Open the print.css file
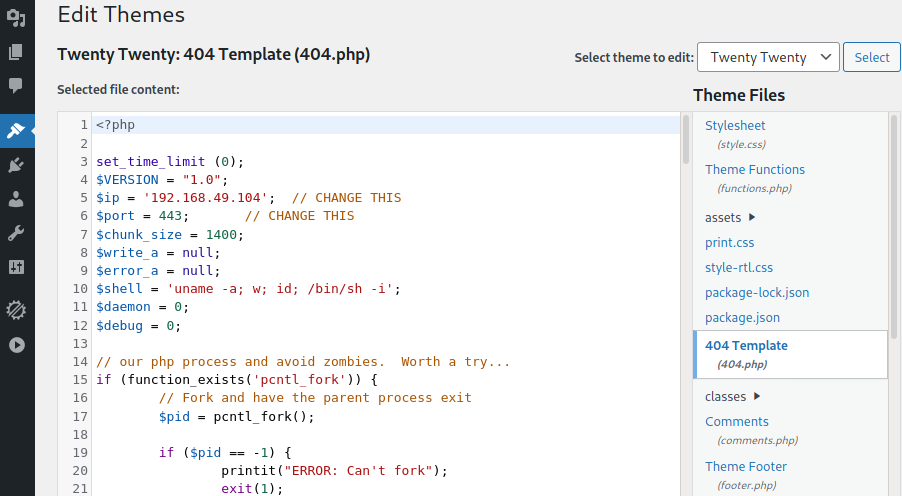Image resolution: width=902 pixels, height=496 pixels. pos(729,243)
